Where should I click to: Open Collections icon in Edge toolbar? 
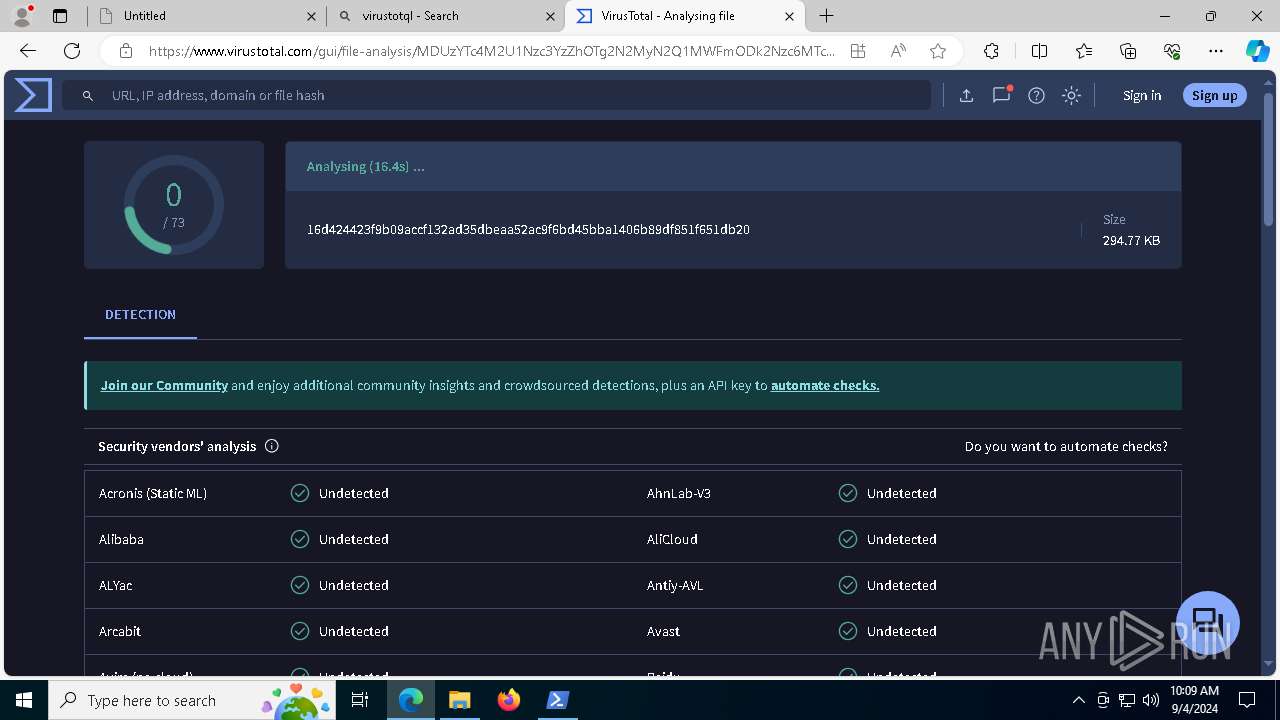(x=1128, y=51)
